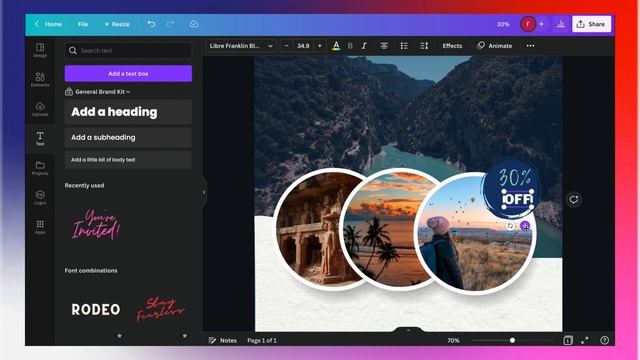
Task: Increase the font size
Action: (320, 46)
